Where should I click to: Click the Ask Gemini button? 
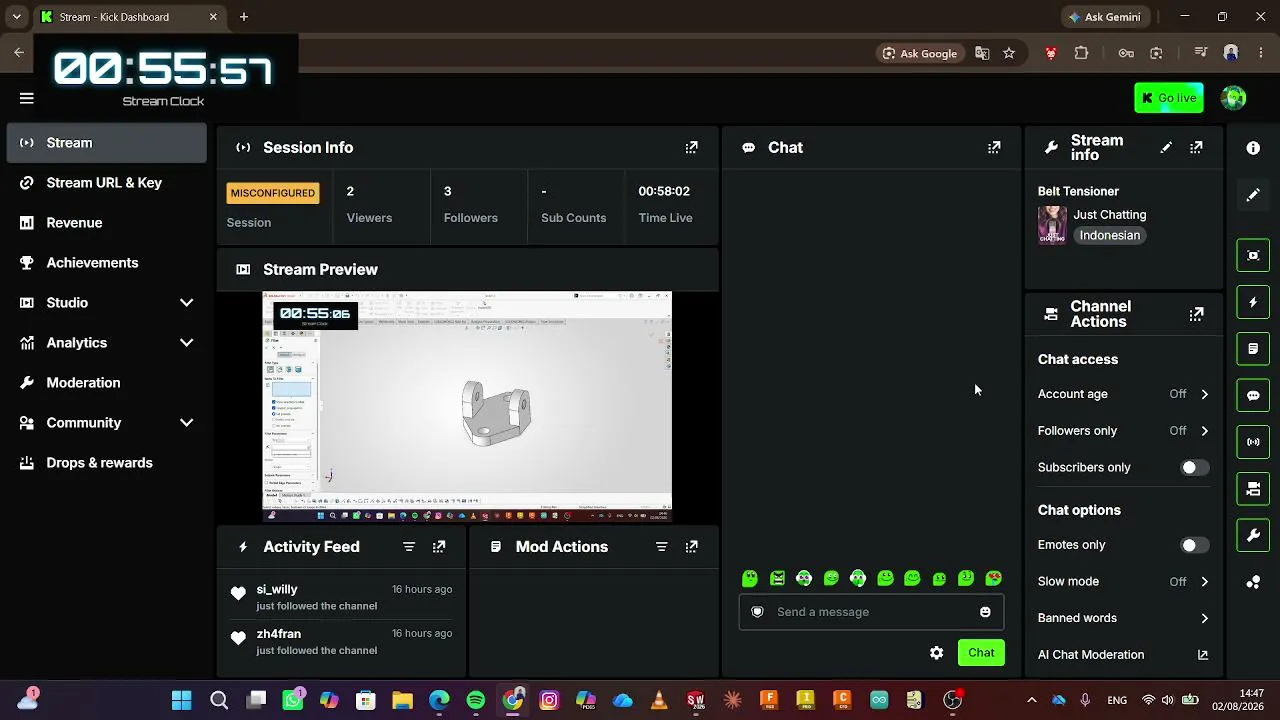[x=1104, y=17]
